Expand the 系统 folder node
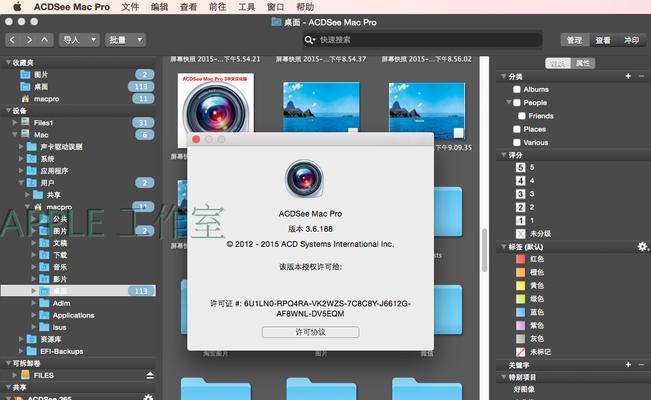 click(21, 159)
